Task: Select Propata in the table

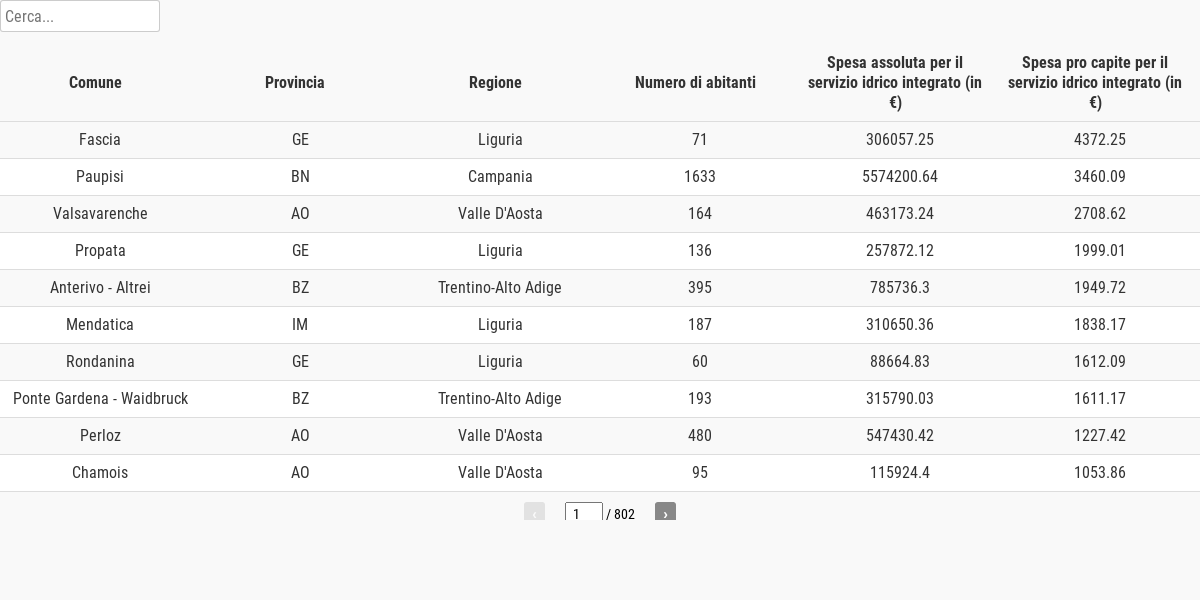Action: 100,251
